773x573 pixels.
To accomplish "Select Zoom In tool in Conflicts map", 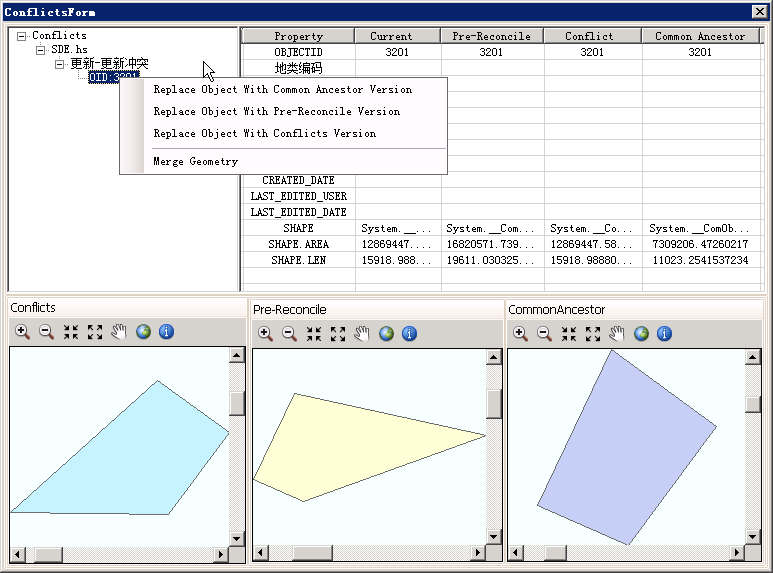I will click(22, 332).
